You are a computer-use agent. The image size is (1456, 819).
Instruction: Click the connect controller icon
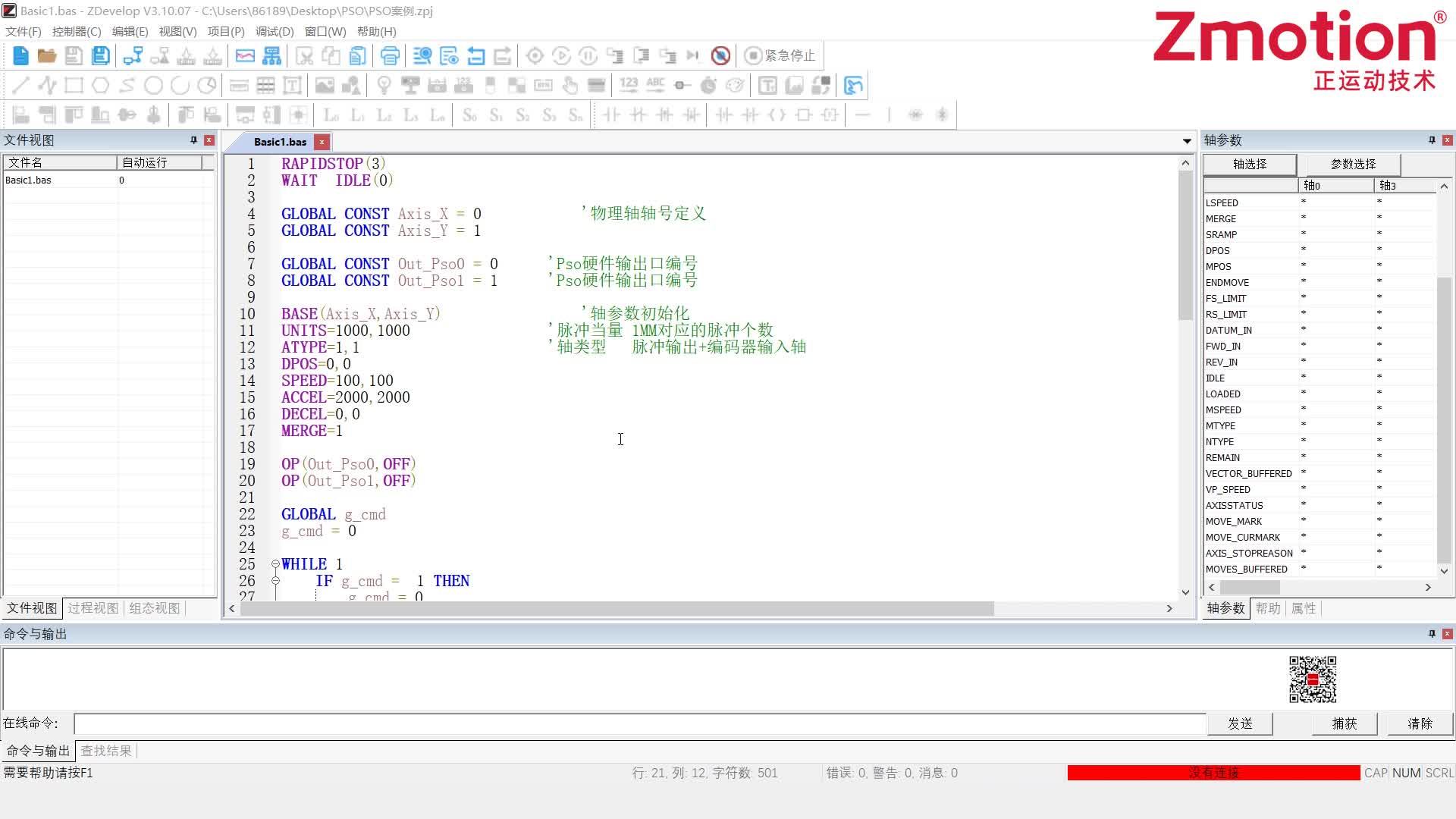tap(133, 55)
